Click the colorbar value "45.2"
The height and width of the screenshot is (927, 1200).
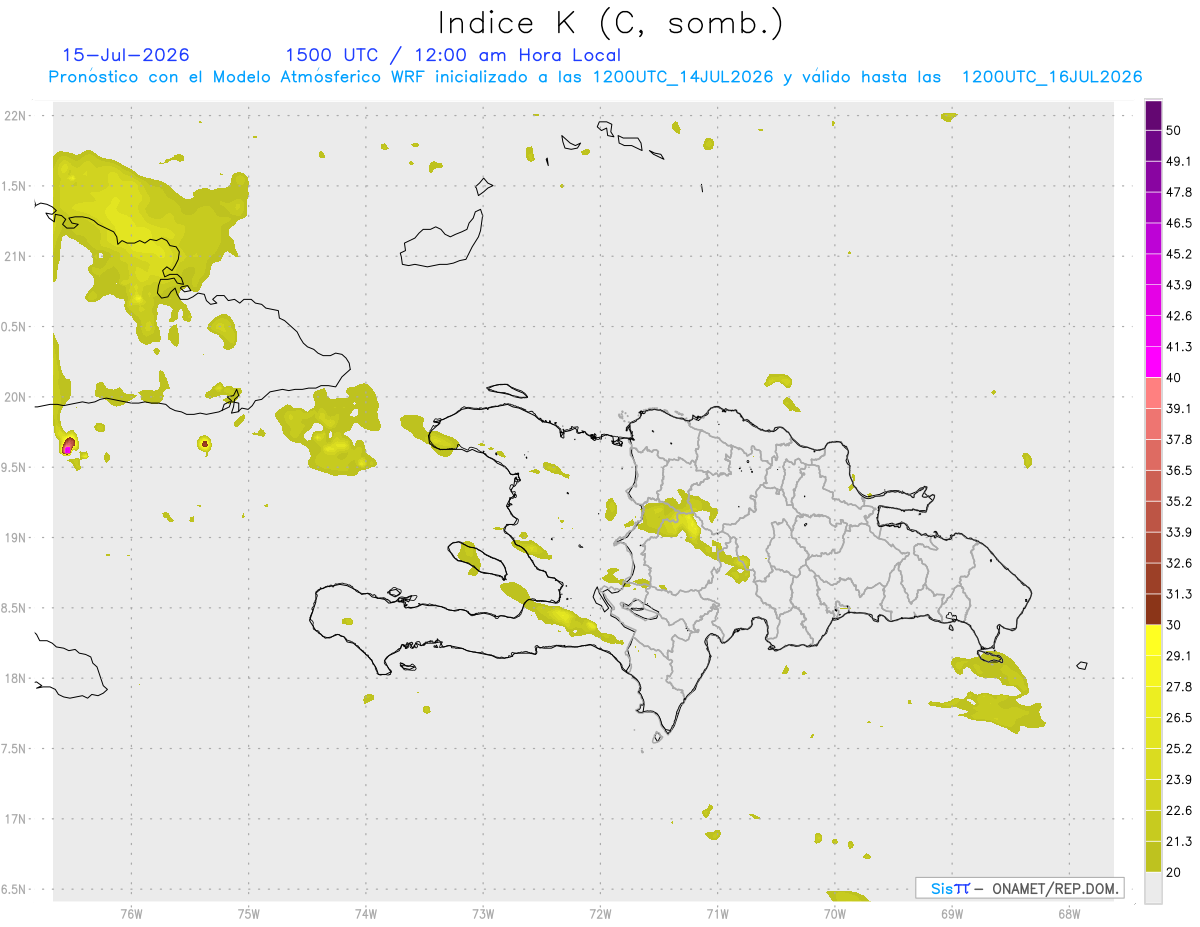click(1179, 254)
